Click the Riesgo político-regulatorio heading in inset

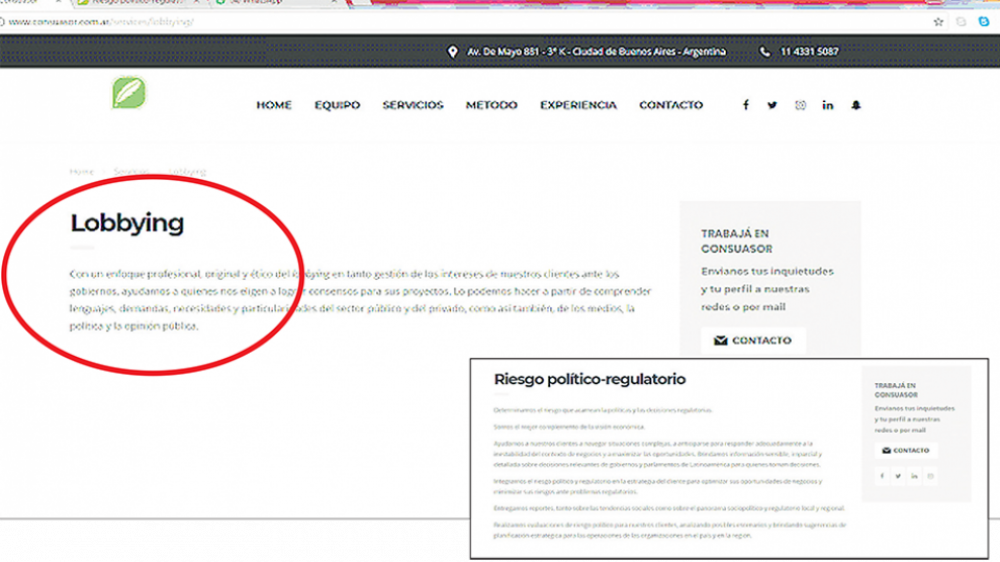coord(589,380)
